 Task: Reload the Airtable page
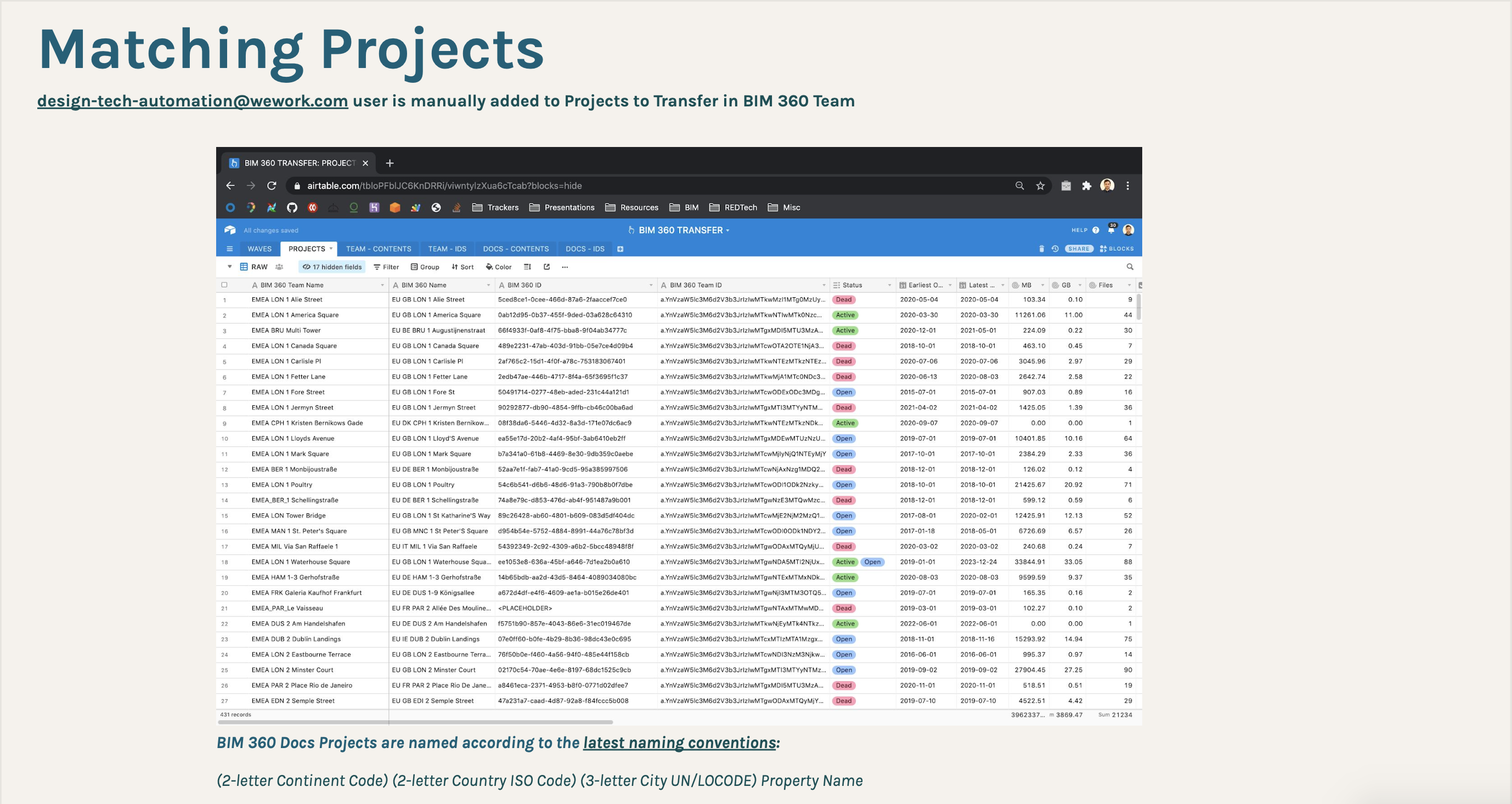(272, 185)
